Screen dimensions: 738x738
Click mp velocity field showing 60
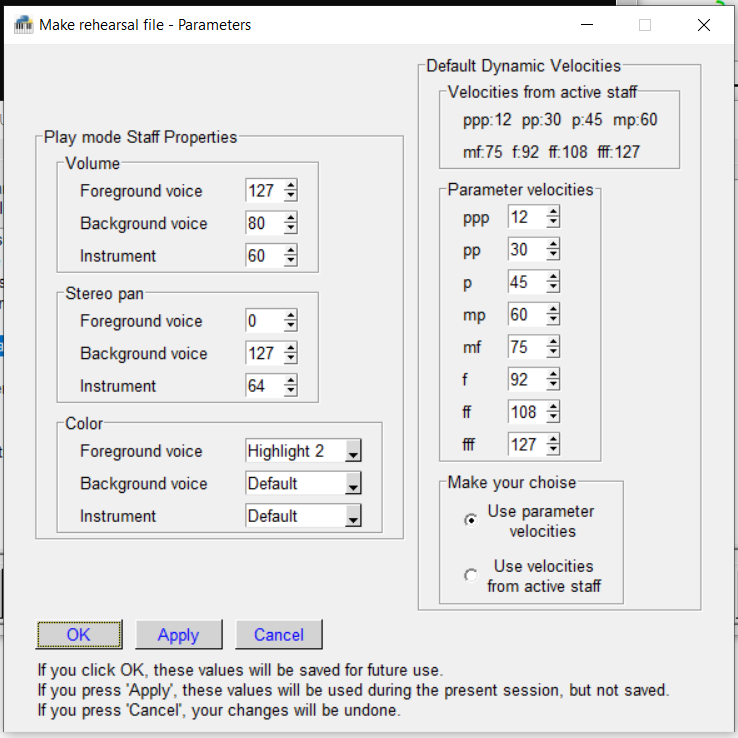point(528,314)
